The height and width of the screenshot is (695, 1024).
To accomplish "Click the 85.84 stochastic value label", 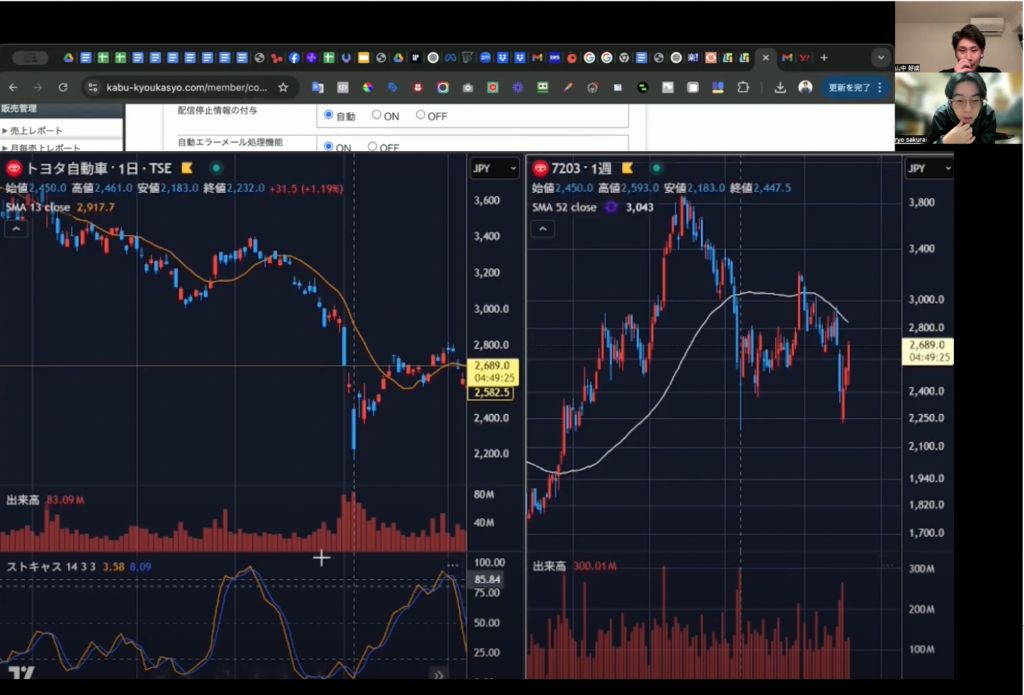I will (x=487, y=579).
